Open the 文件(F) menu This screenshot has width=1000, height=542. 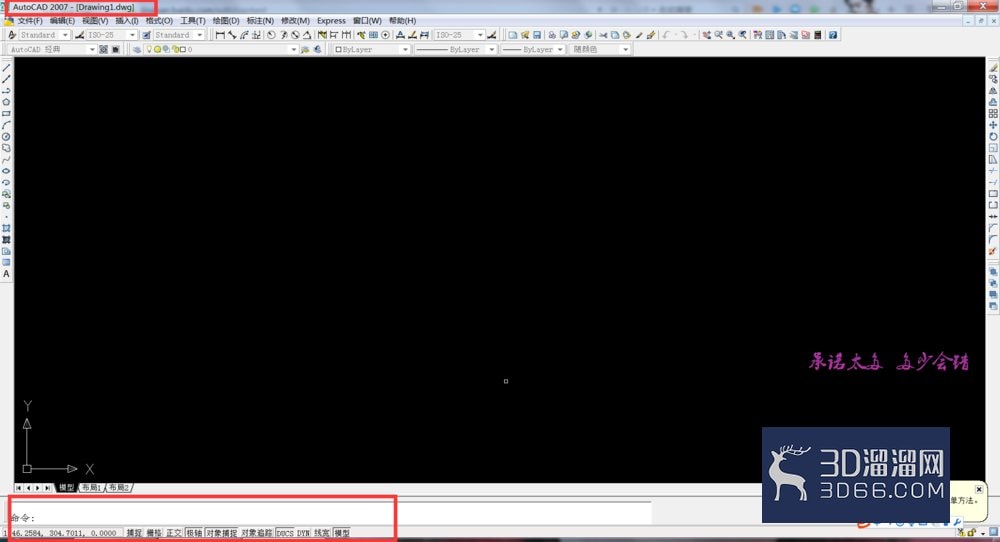click(30, 21)
